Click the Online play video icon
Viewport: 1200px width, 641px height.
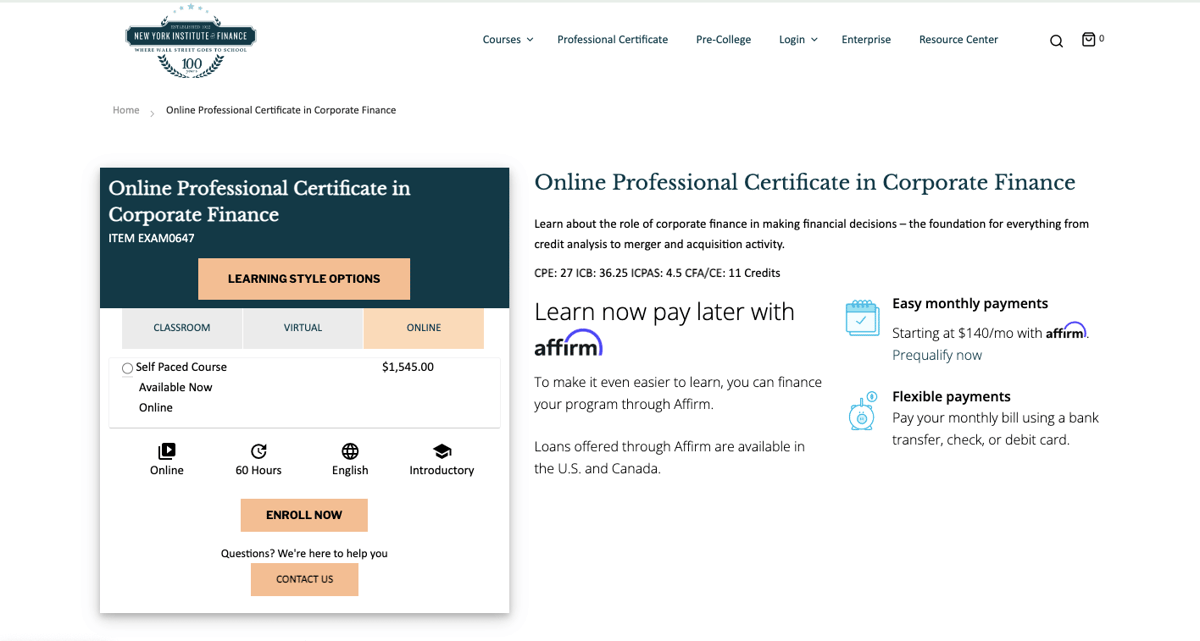point(166,452)
